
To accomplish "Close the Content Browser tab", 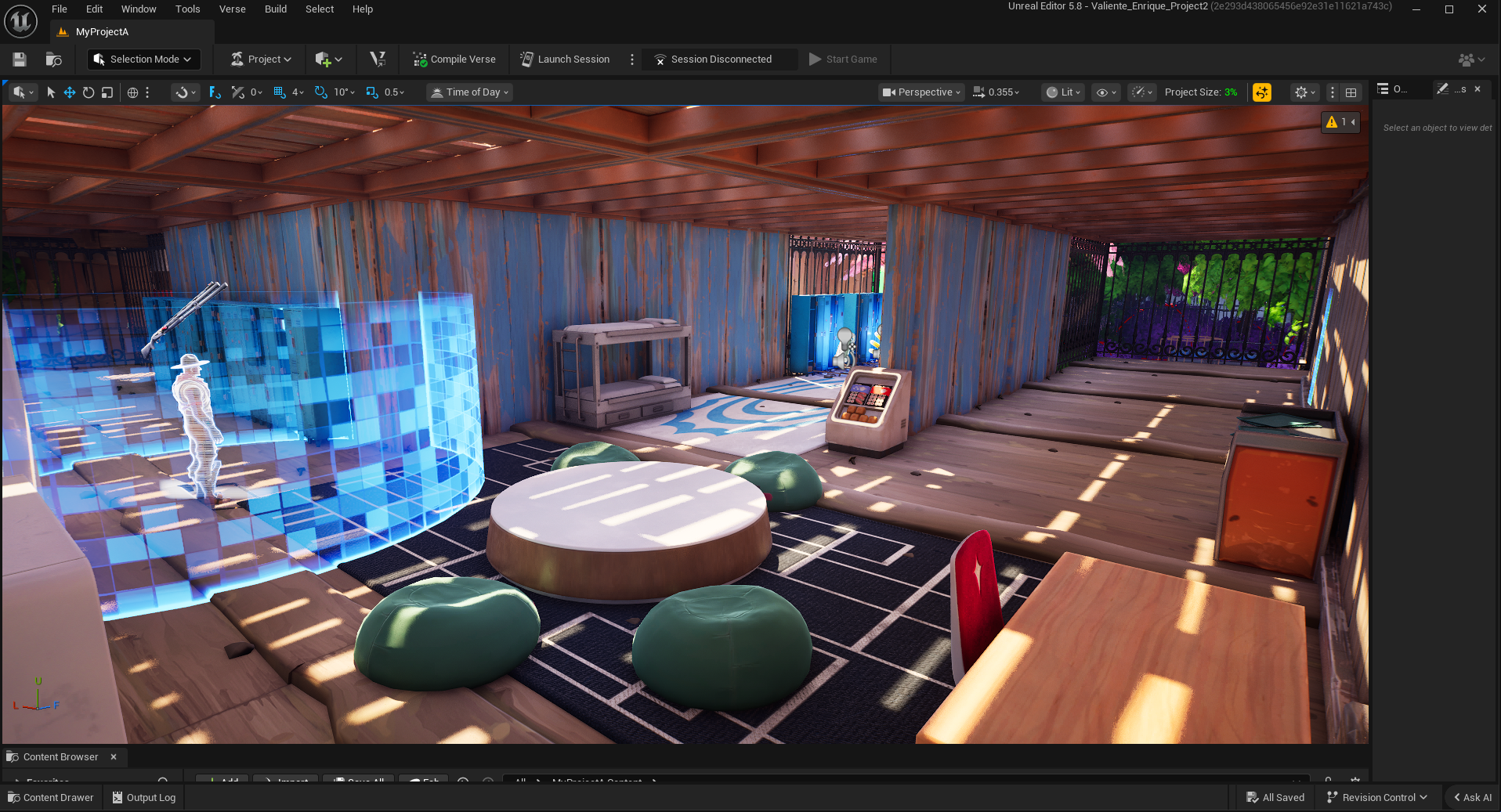I will coord(114,757).
